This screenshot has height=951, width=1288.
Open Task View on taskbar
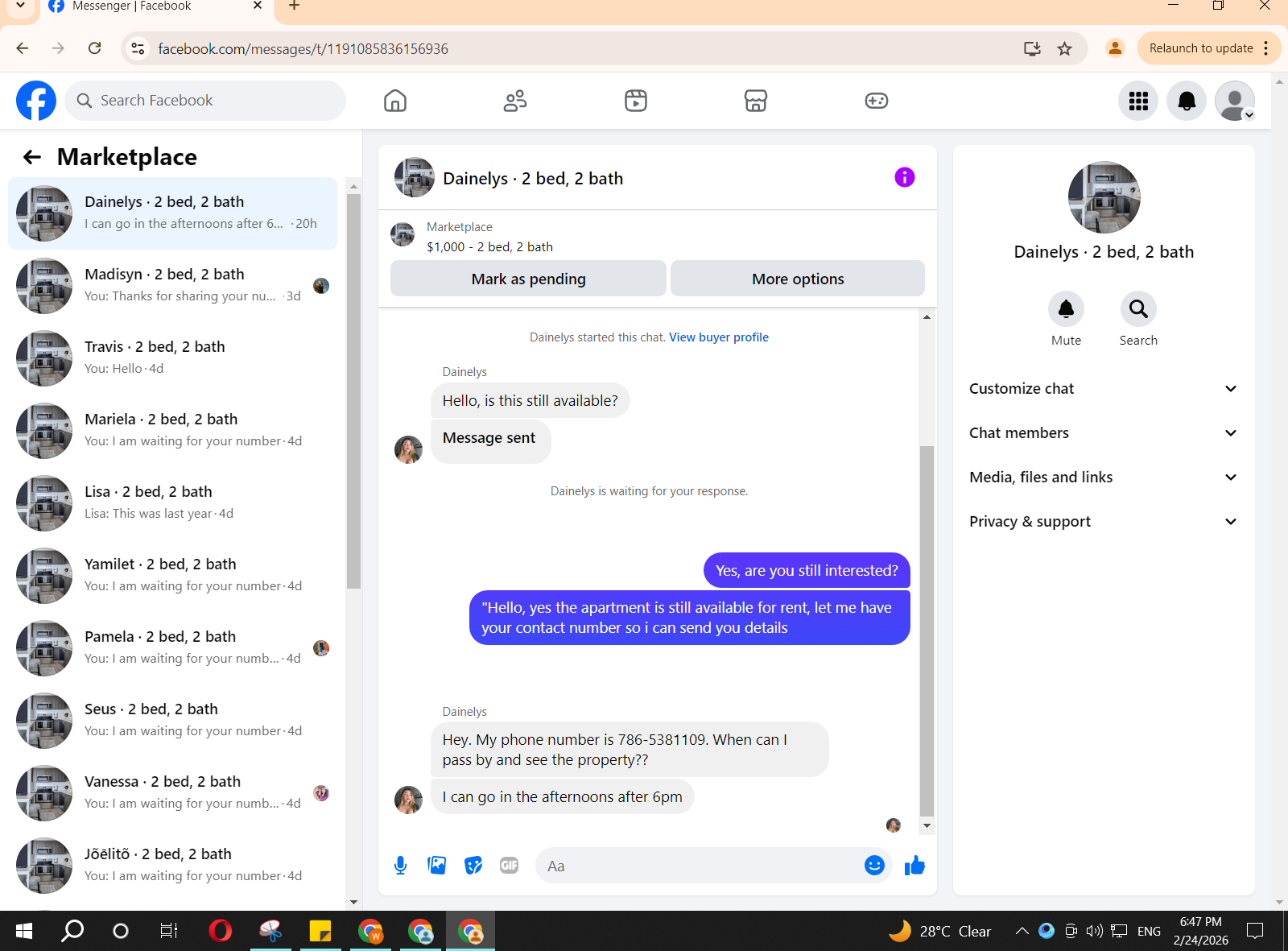coord(169,931)
